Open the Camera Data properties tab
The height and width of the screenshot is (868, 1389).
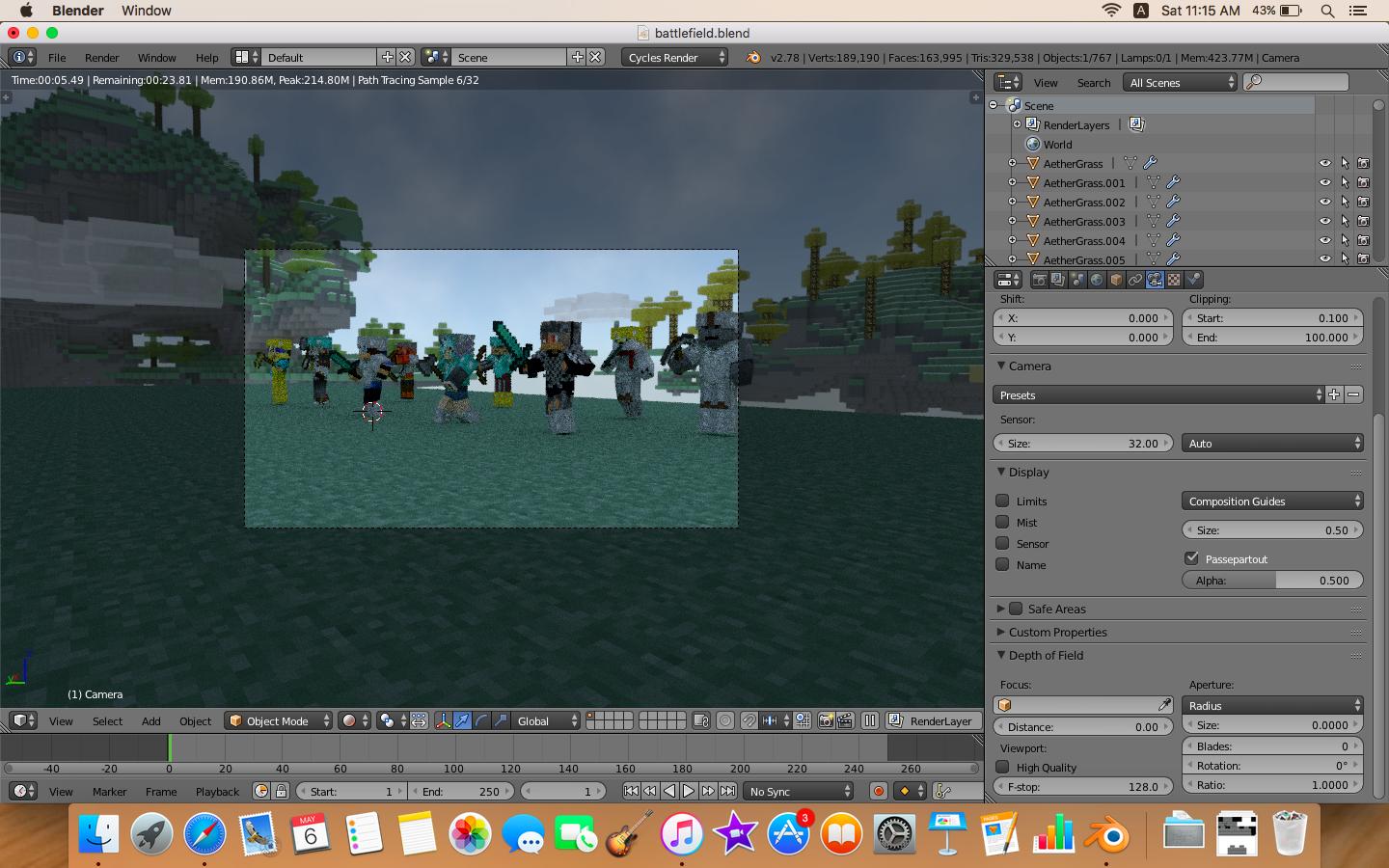1155,280
